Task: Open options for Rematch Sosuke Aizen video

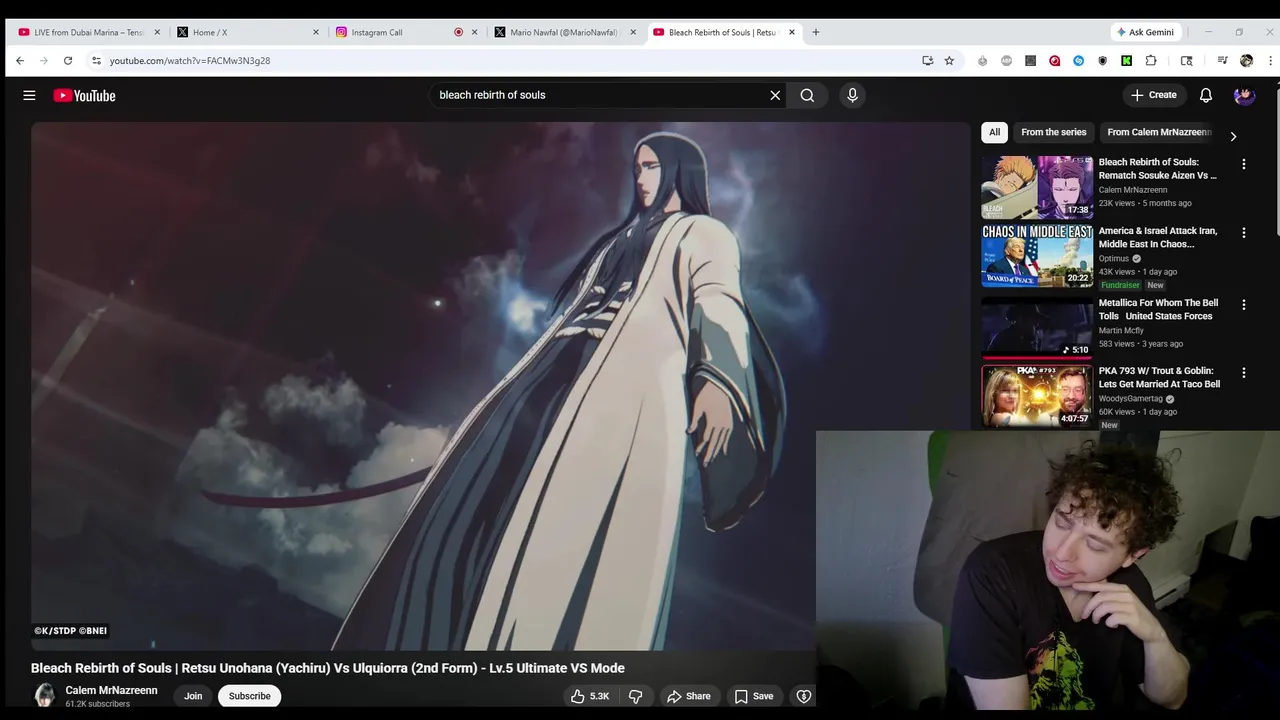Action: 1244,164
